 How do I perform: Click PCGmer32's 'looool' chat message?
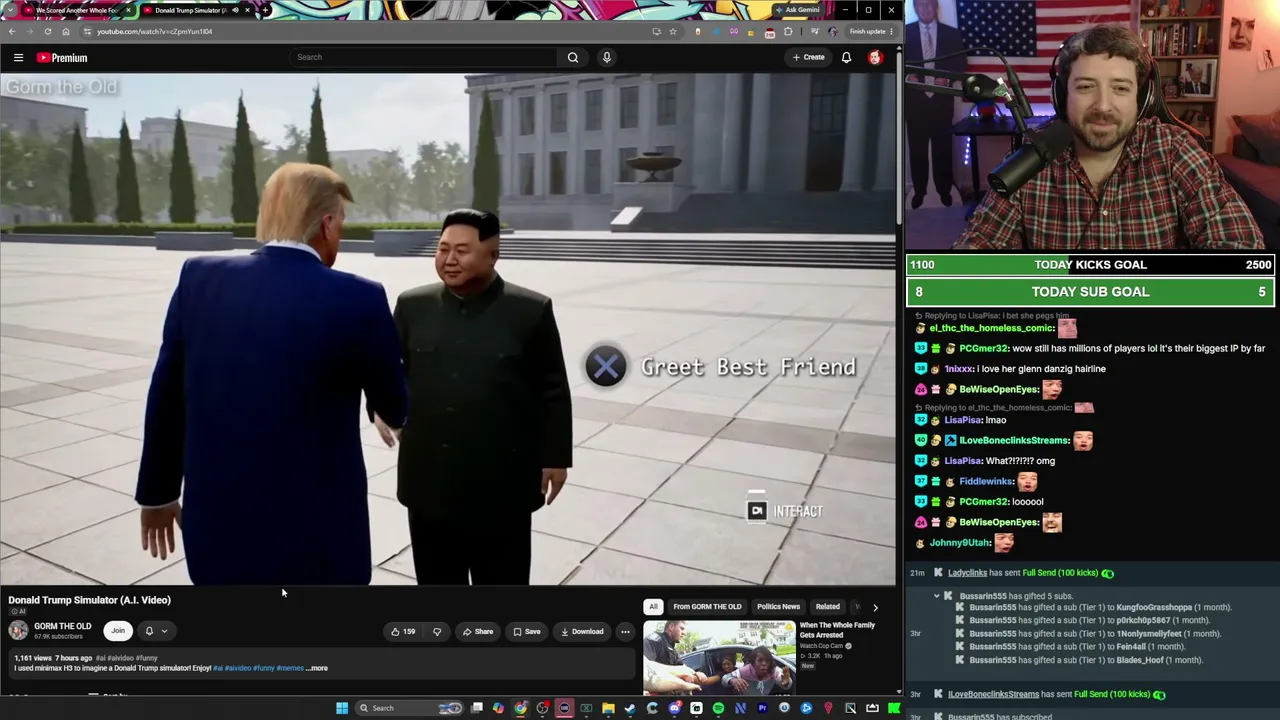click(1028, 502)
